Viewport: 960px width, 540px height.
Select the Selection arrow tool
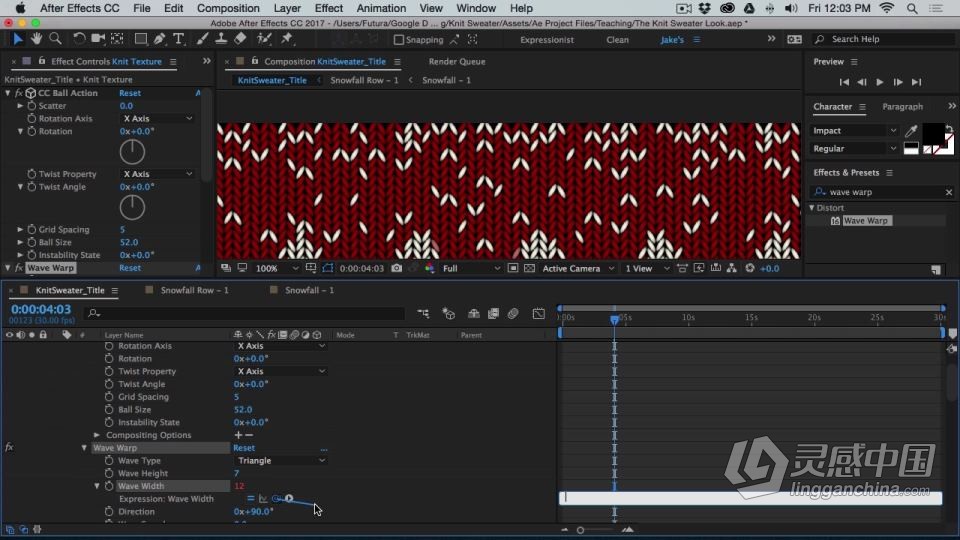(x=17, y=39)
